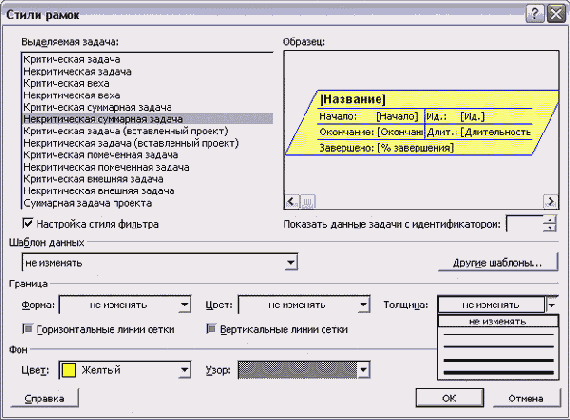Click the preview scrollbar thumb

(308, 201)
